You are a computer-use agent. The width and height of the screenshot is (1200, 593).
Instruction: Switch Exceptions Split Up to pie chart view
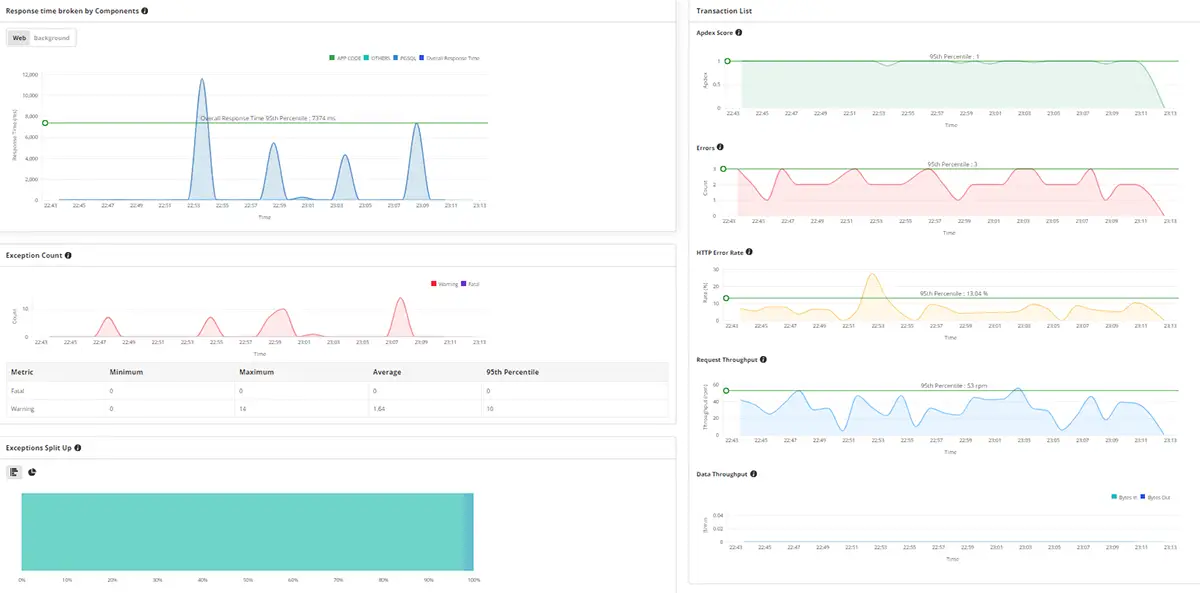pyautogui.click(x=30, y=470)
